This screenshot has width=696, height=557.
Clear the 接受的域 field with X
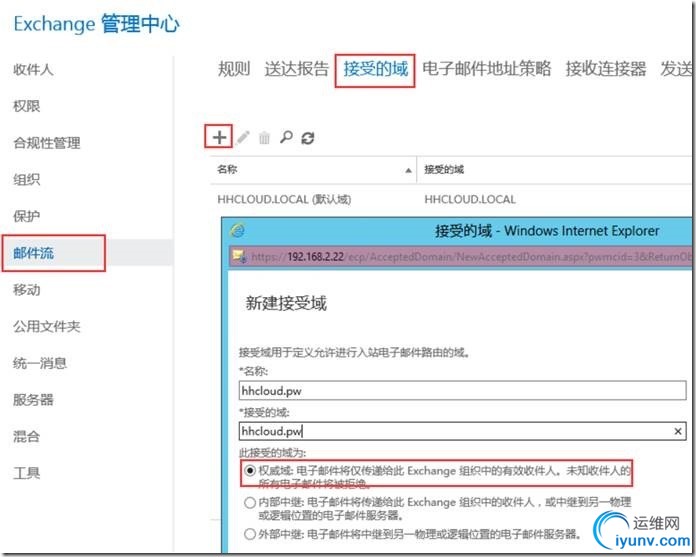[x=677, y=431]
